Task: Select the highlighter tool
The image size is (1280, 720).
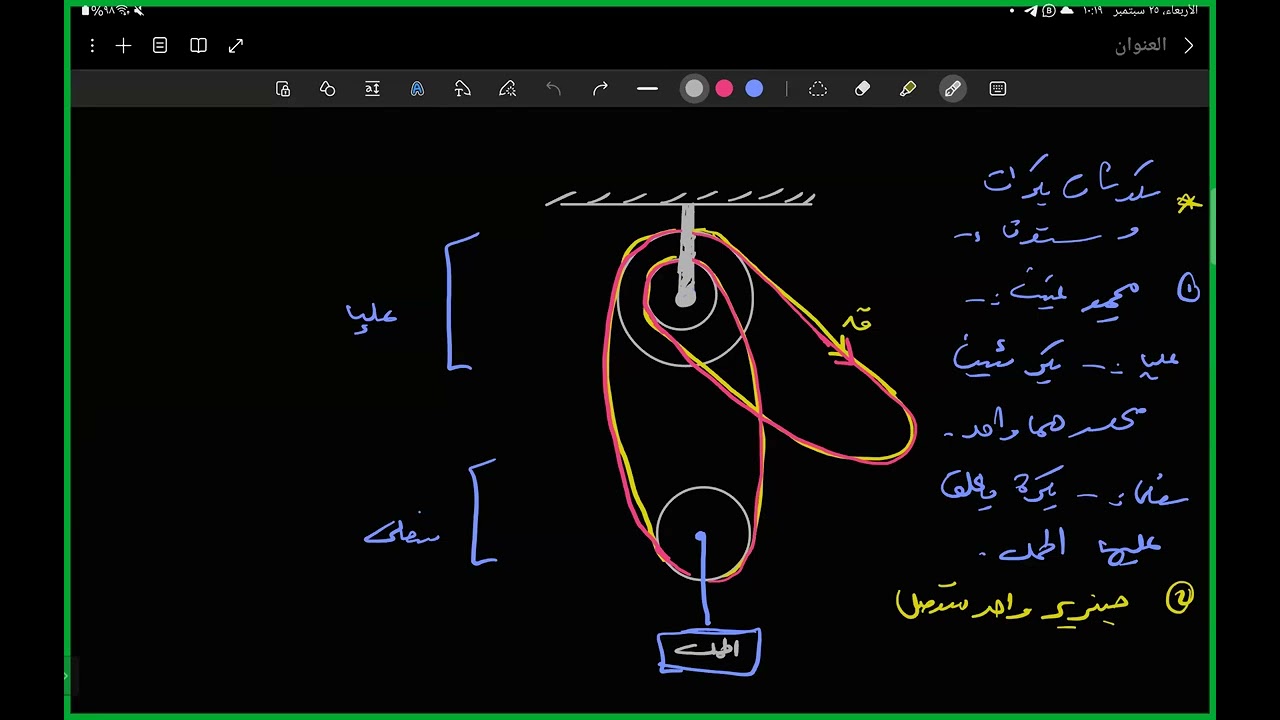Action: tap(907, 89)
